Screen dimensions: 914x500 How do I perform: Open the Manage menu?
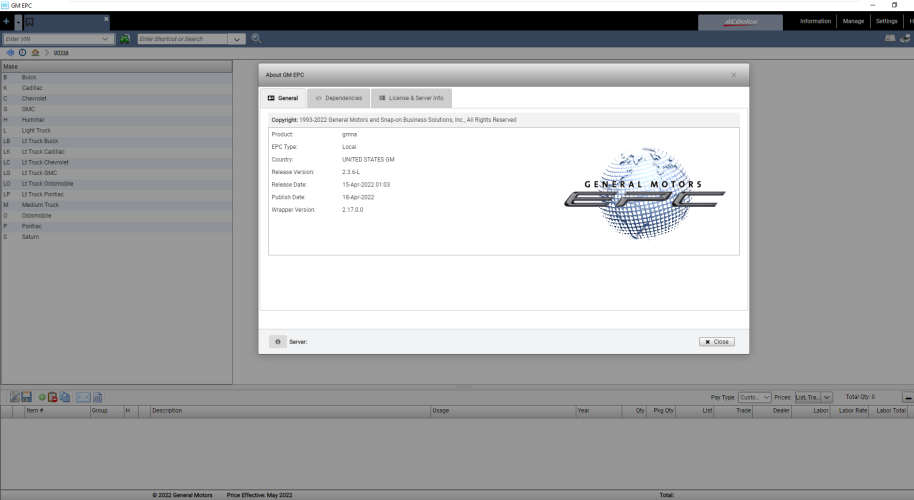click(853, 21)
